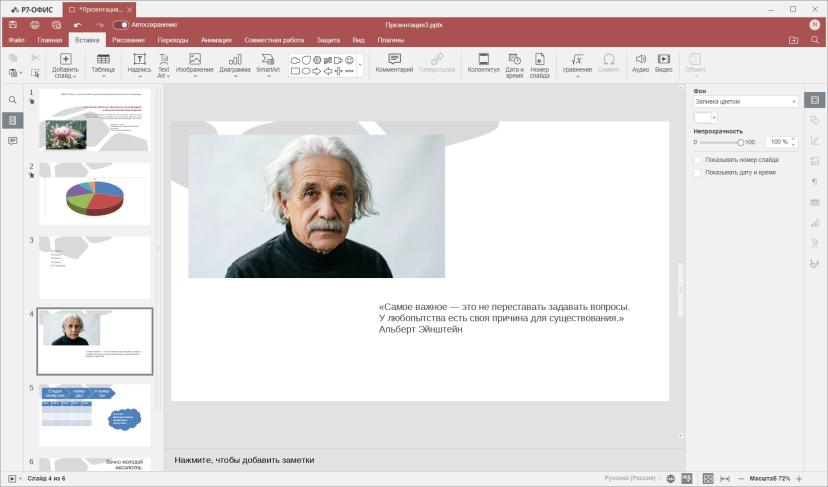Click the globe language icon in status bar
The width and height of the screenshot is (828, 487).
[671, 479]
